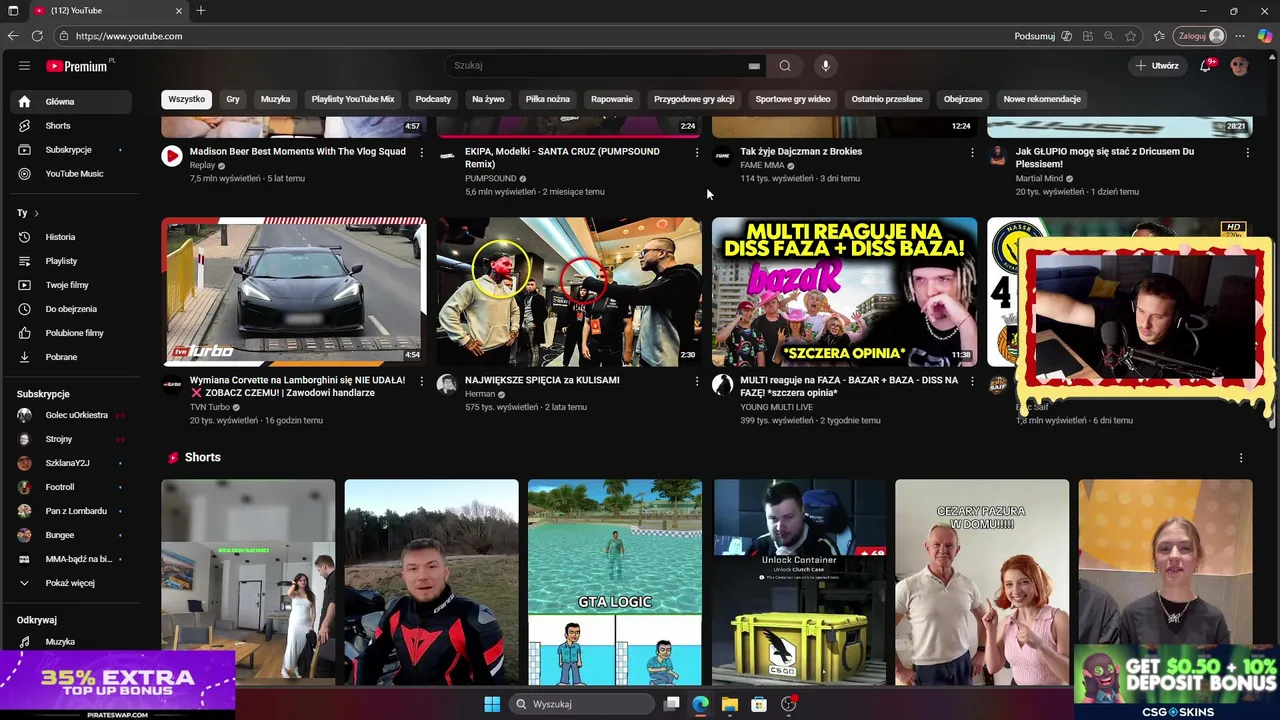Open the account avatar menu

1240,66
